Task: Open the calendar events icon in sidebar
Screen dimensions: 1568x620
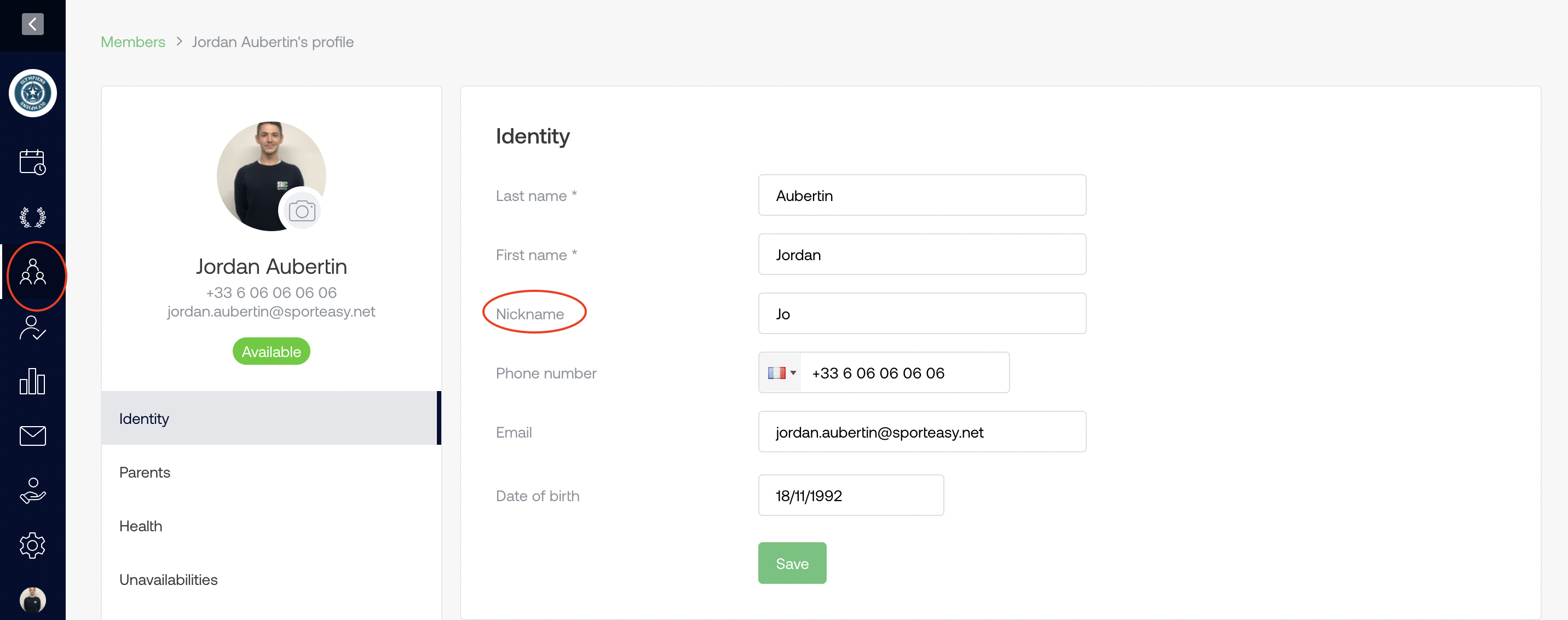Action: click(x=32, y=162)
